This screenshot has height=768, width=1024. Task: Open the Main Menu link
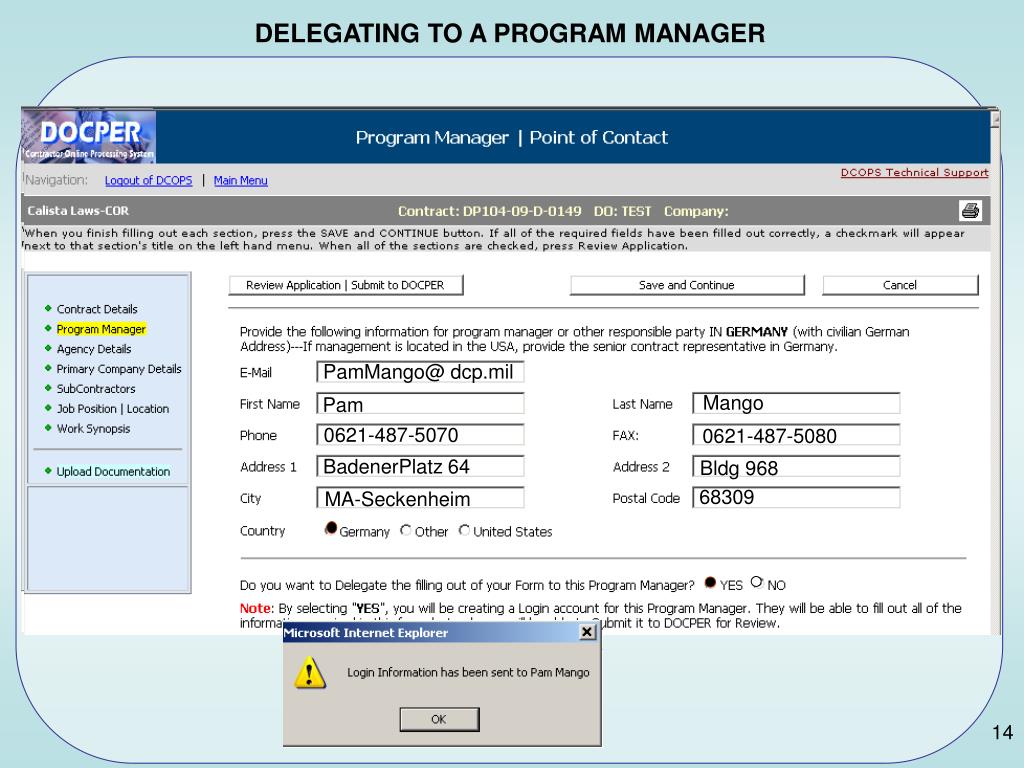240,180
